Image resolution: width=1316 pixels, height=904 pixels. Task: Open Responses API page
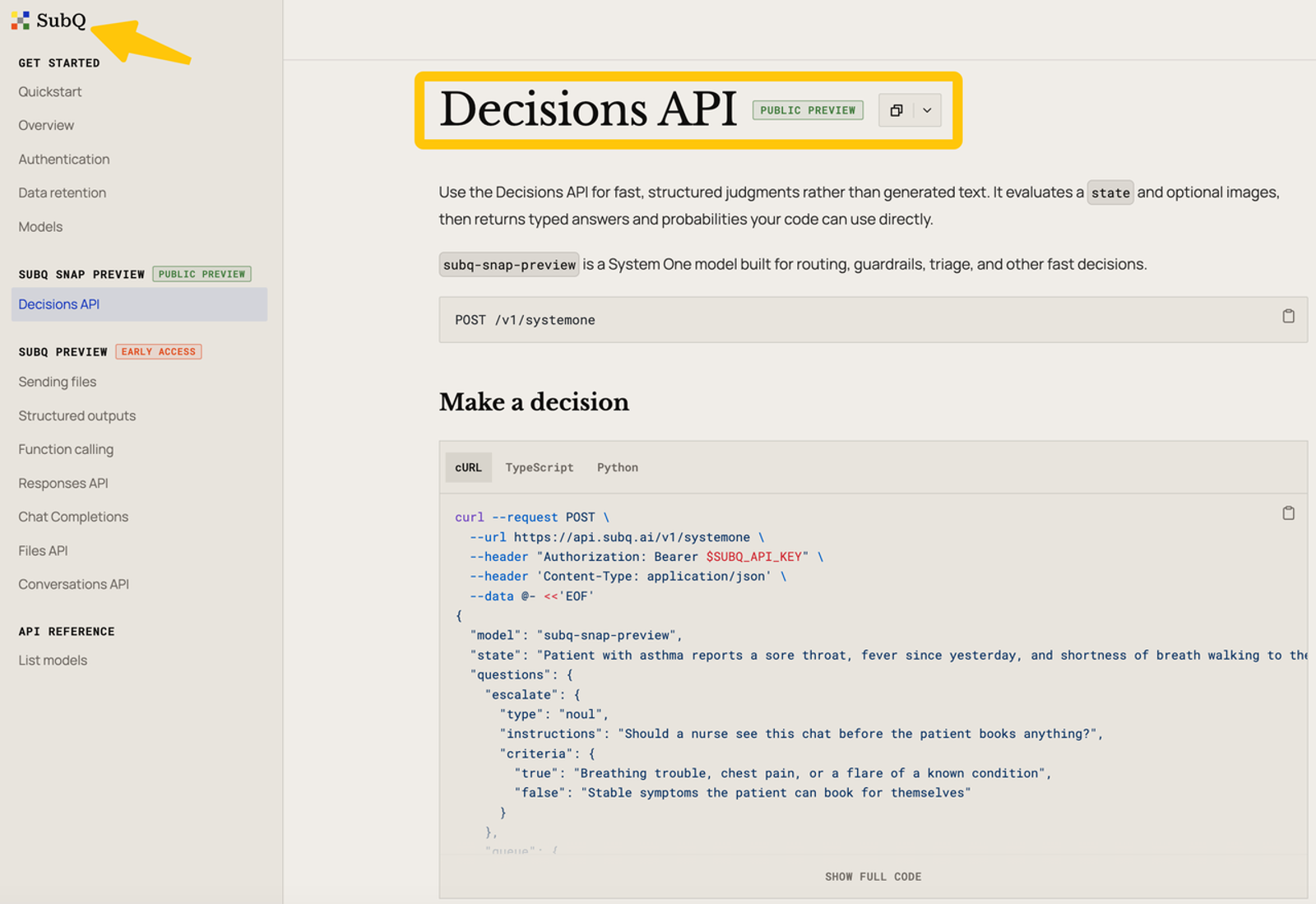(63, 483)
